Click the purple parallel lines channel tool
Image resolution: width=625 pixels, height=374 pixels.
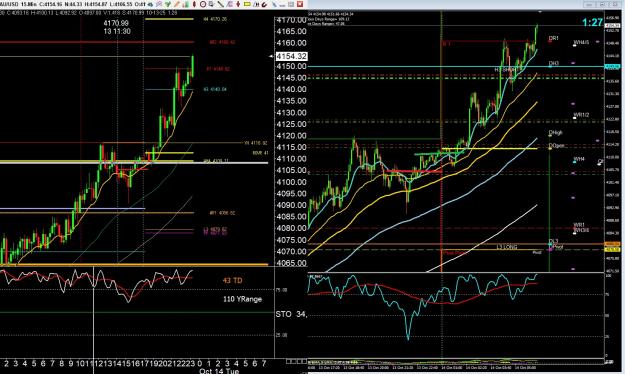[x=230, y=4]
